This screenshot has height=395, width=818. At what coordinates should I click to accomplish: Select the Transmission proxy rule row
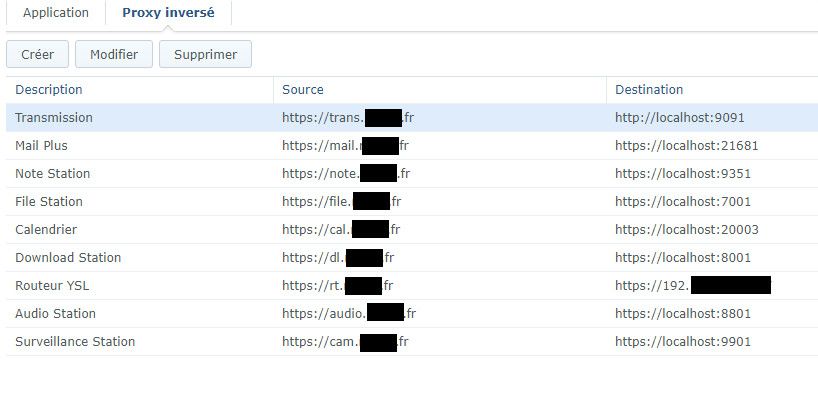[412, 117]
